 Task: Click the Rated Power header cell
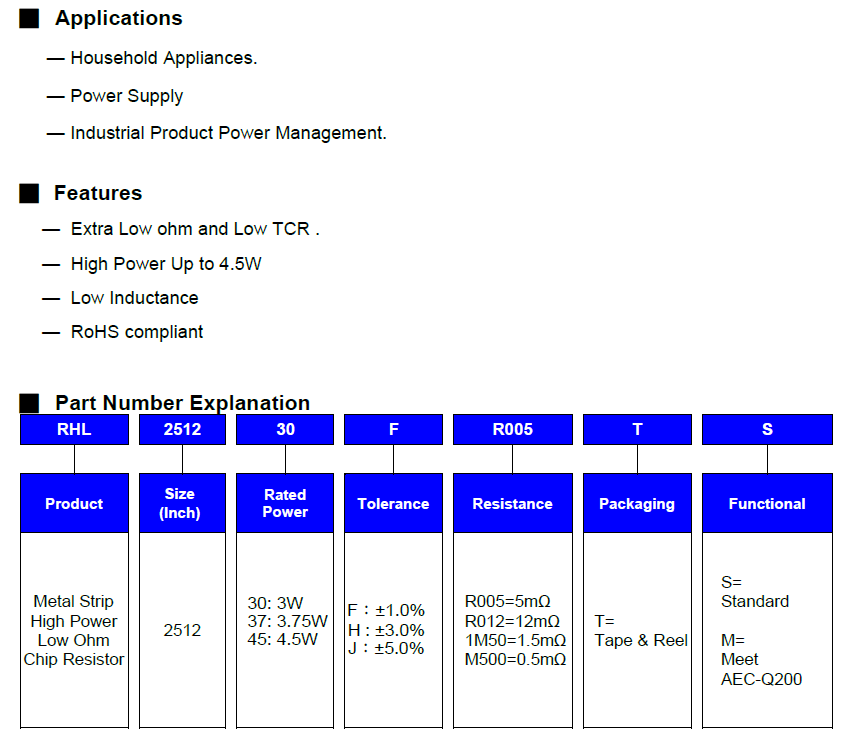point(285,503)
